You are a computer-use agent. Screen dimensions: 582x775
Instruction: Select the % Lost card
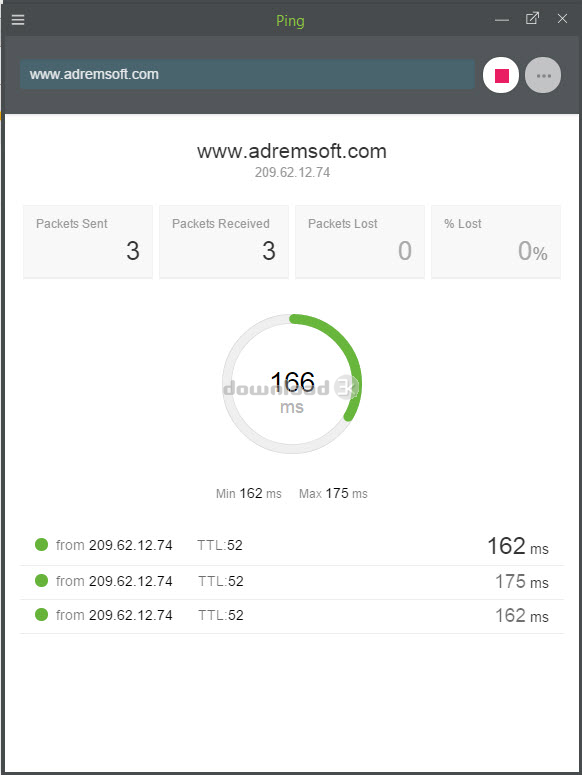tap(496, 242)
